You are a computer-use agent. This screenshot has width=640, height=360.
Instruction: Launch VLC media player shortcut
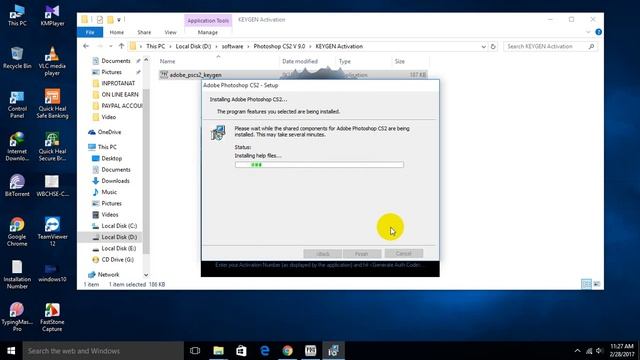pyautogui.click(x=52, y=61)
